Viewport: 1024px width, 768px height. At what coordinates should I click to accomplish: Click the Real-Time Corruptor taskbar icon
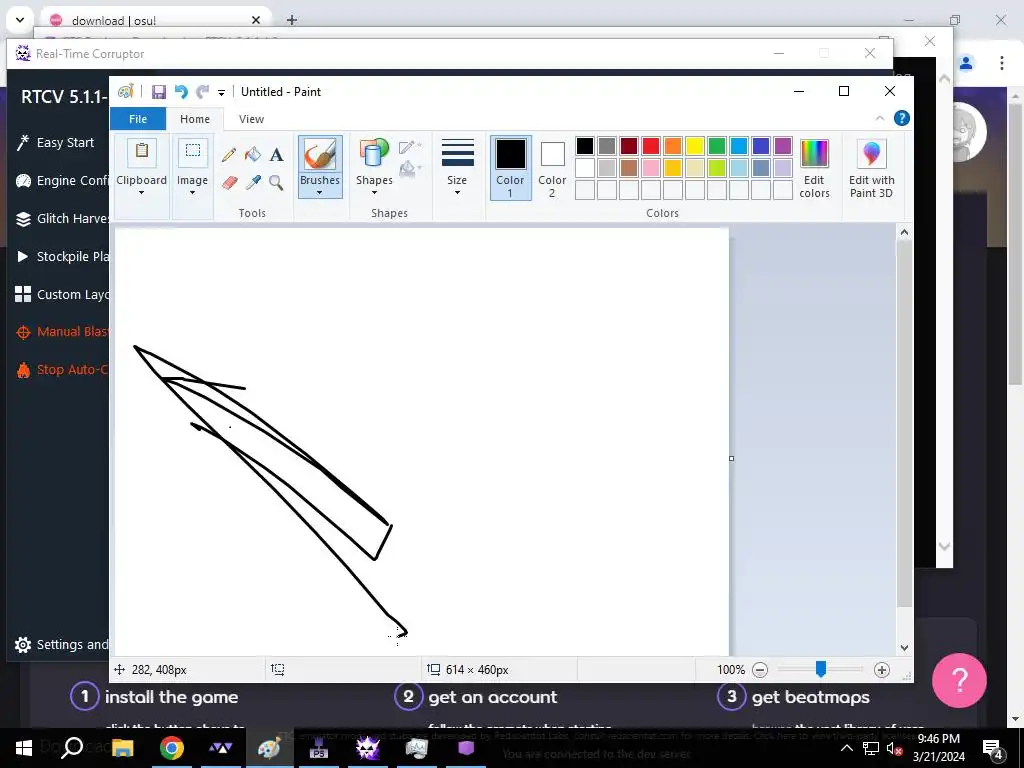click(x=368, y=748)
